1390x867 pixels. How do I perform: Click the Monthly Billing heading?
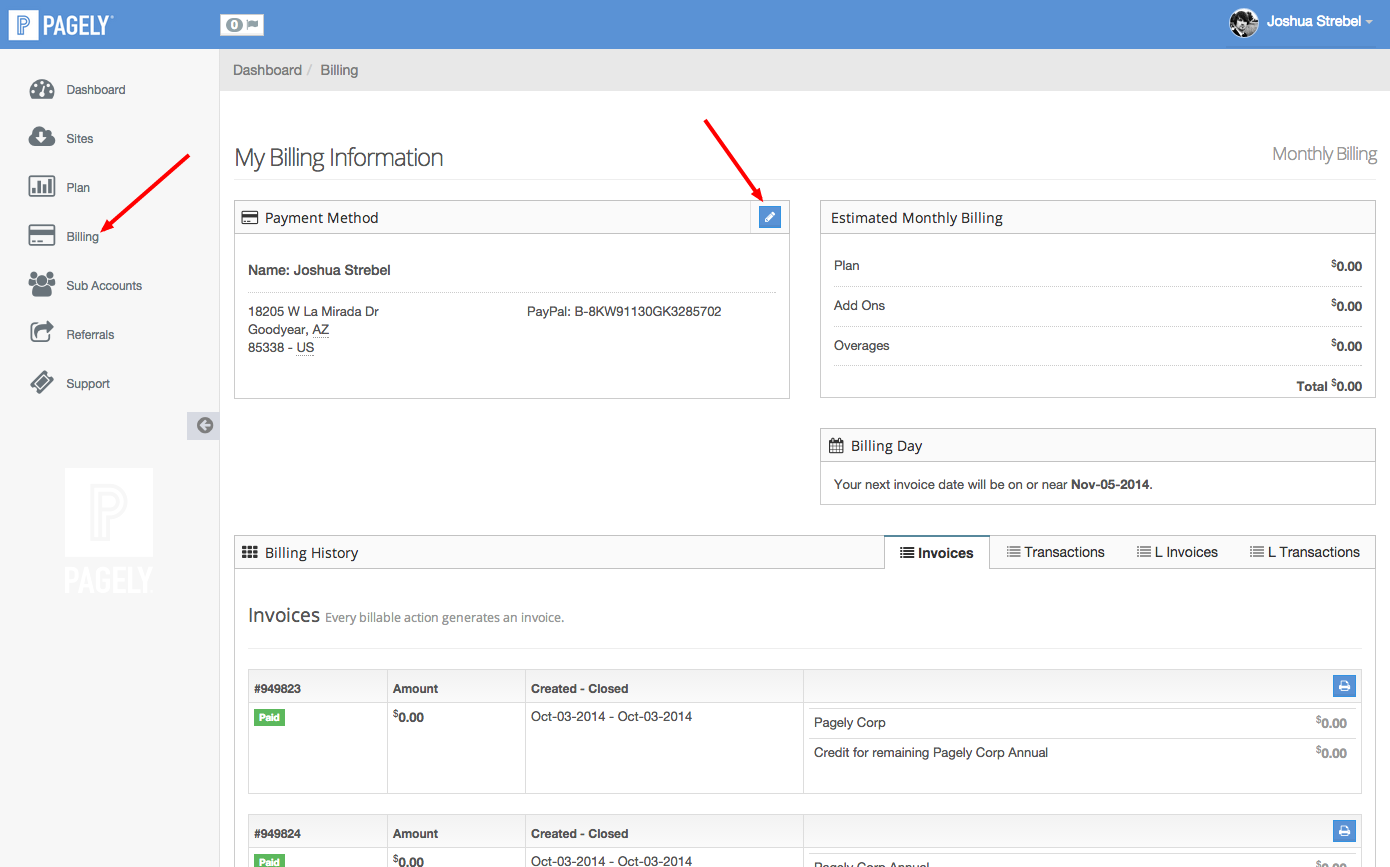click(x=1324, y=154)
